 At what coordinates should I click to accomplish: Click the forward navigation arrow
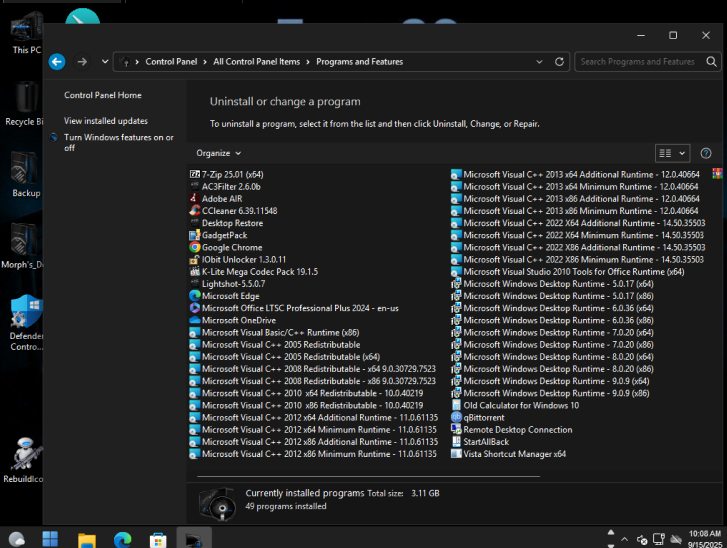tap(82, 62)
